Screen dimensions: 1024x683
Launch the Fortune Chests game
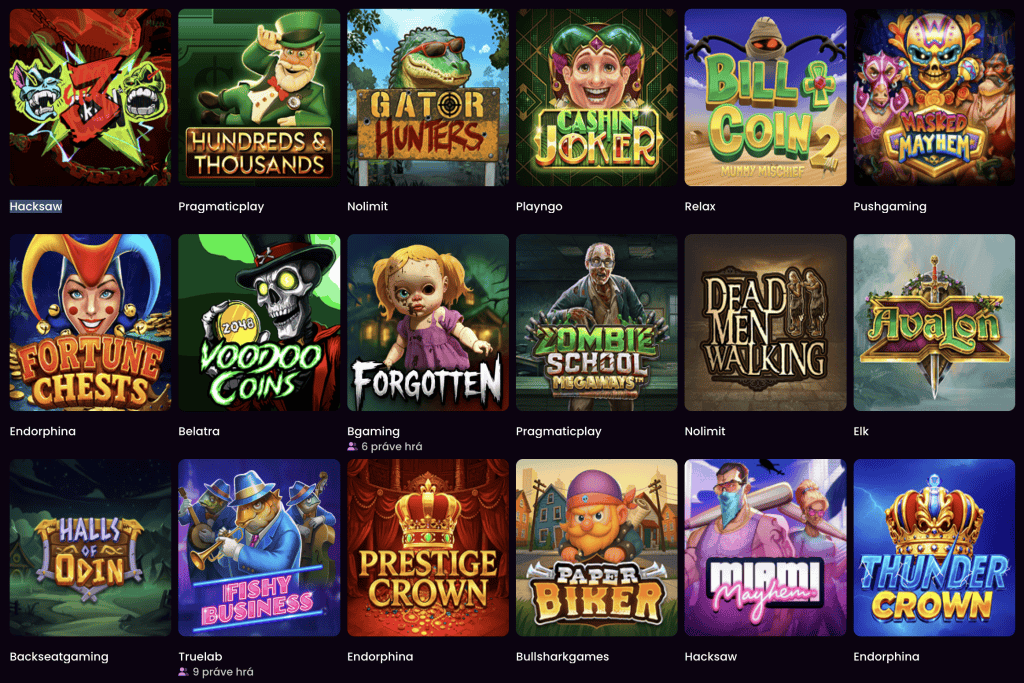click(x=90, y=323)
